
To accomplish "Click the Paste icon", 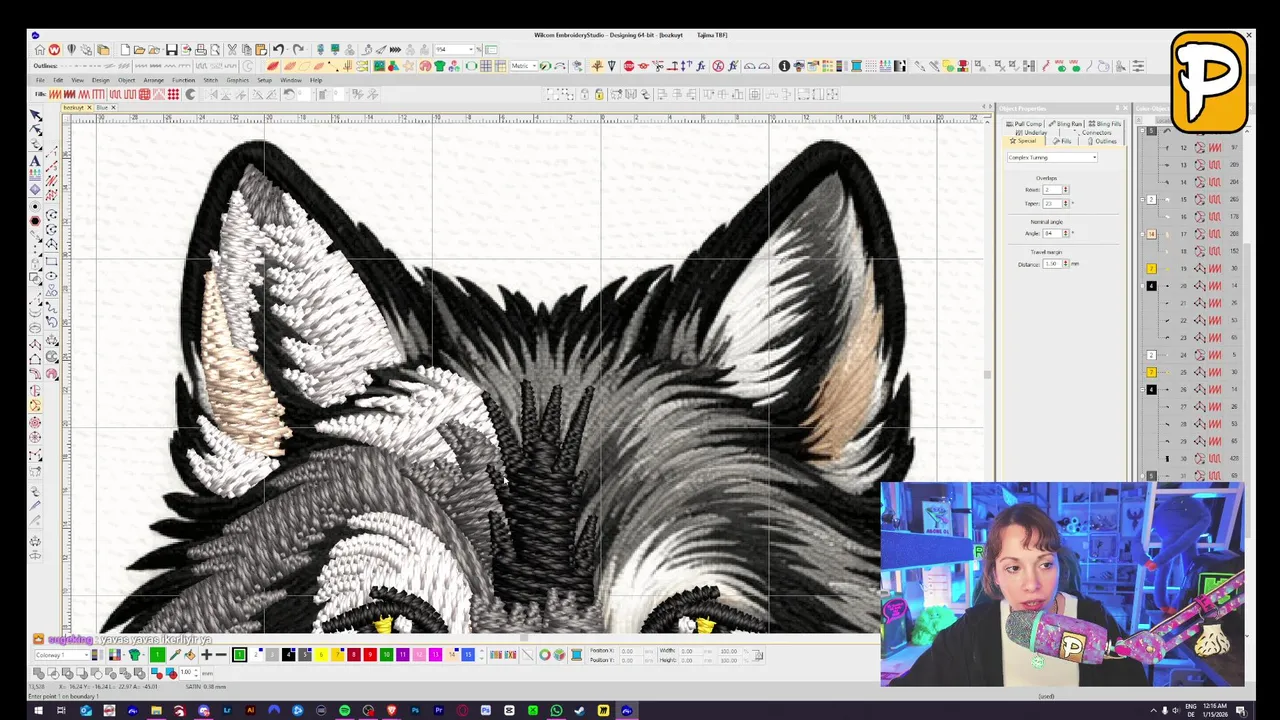I will click(x=261, y=50).
